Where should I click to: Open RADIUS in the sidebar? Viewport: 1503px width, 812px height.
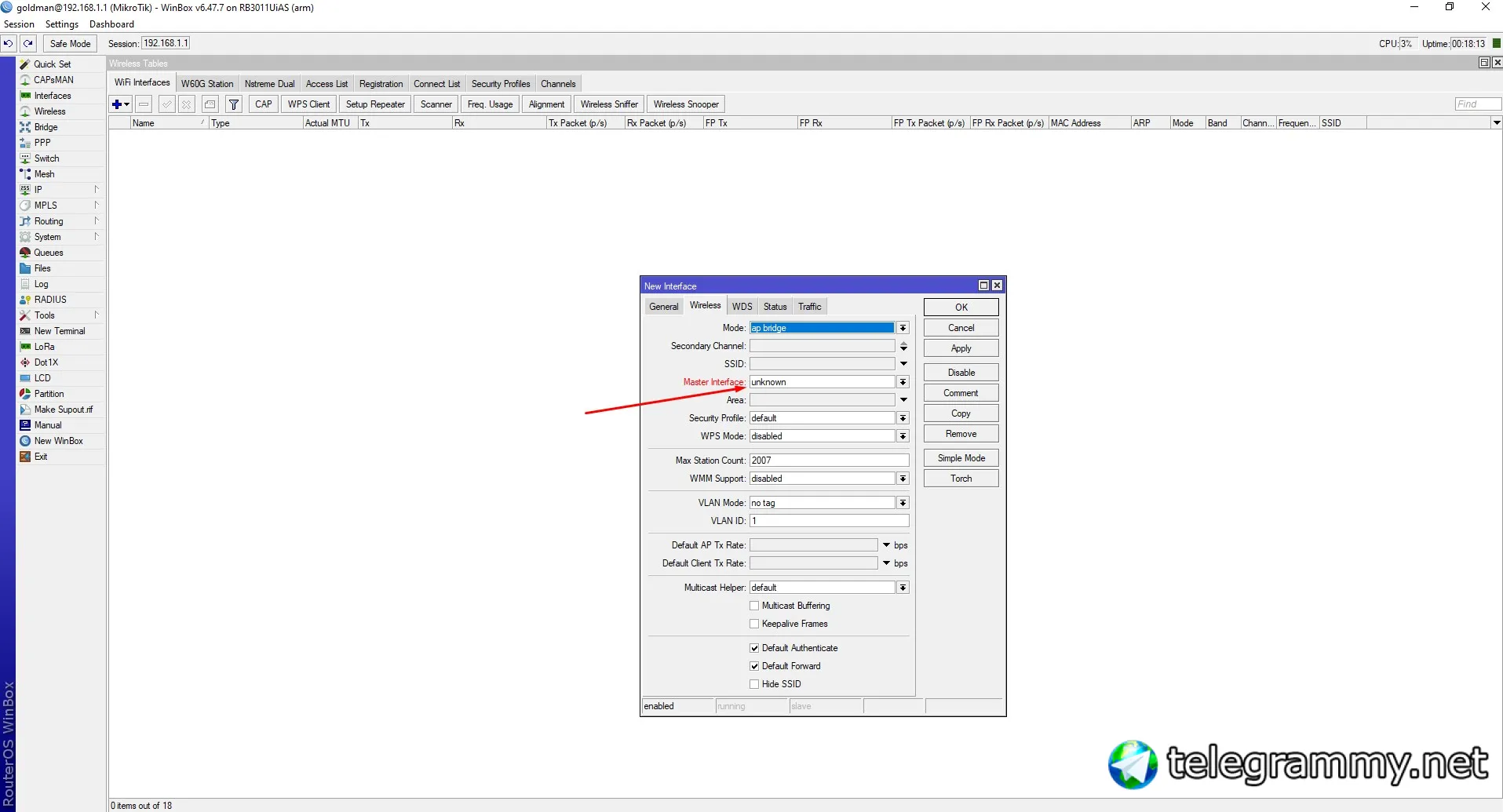(50, 300)
